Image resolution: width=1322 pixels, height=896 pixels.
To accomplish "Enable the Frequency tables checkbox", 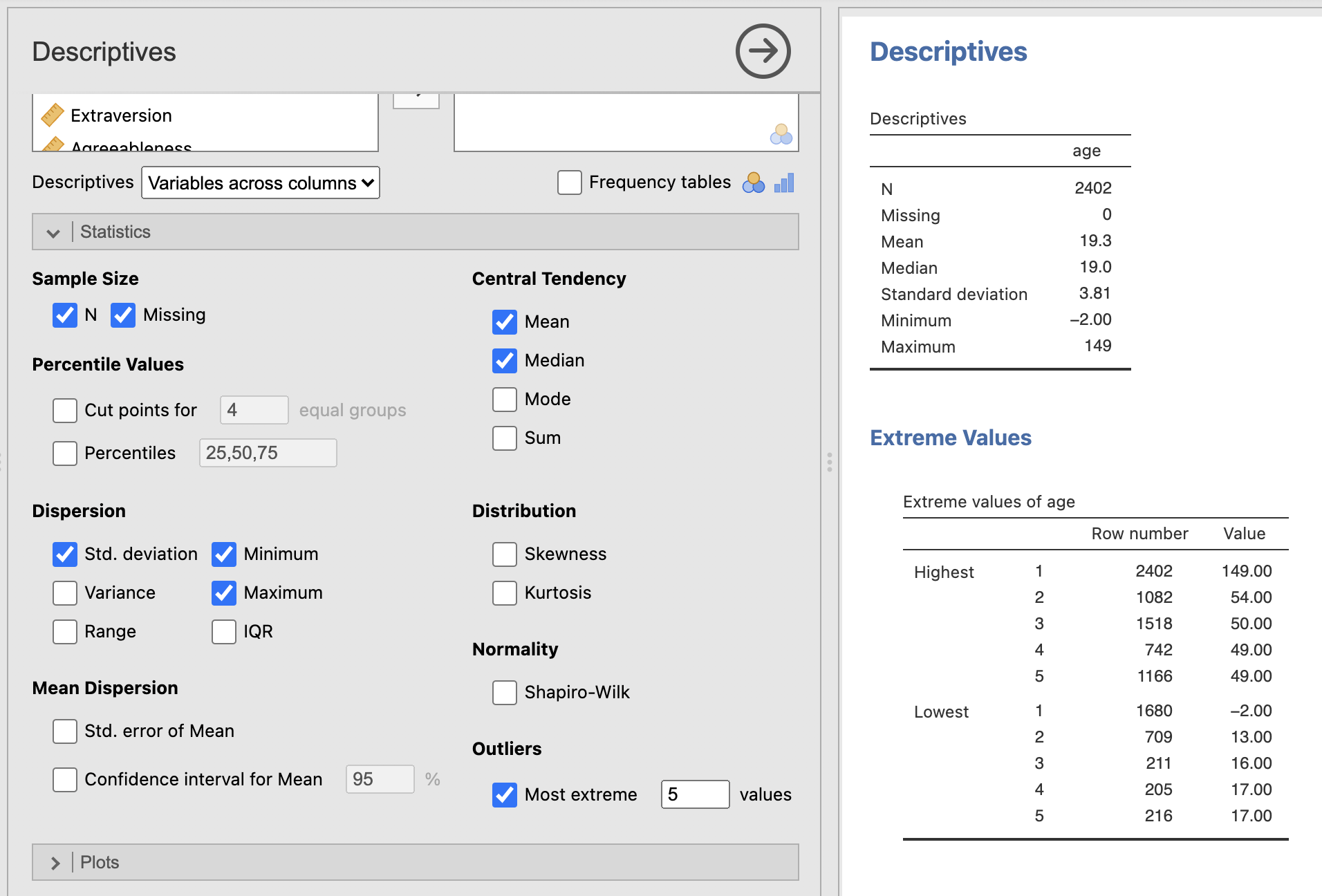I will tap(569, 183).
